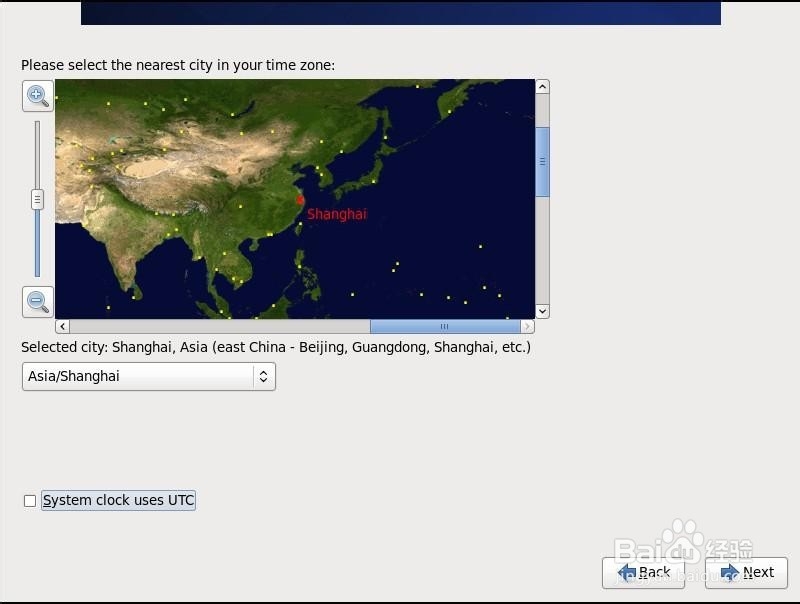Screen dimensions: 800x604
Task: Click the System clock uses UTC label text
Action: click(x=117, y=500)
